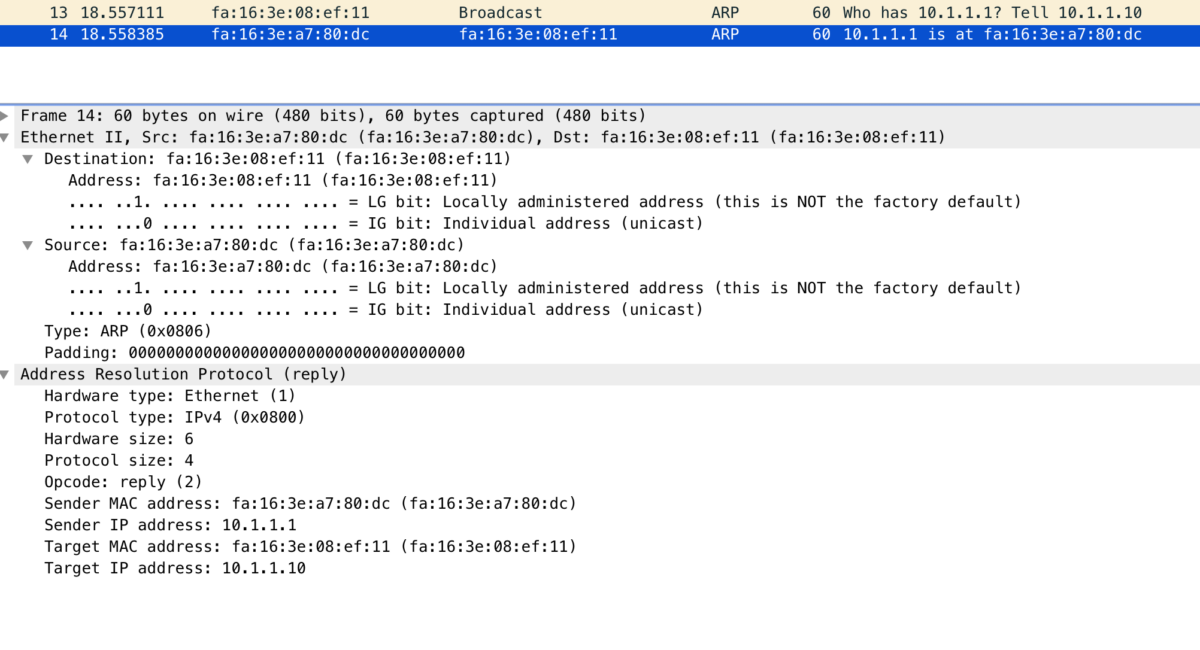Select the Sender MAC address field
Image resolution: width=1200 pixels, height=650 pixels.
coord(310,504)
